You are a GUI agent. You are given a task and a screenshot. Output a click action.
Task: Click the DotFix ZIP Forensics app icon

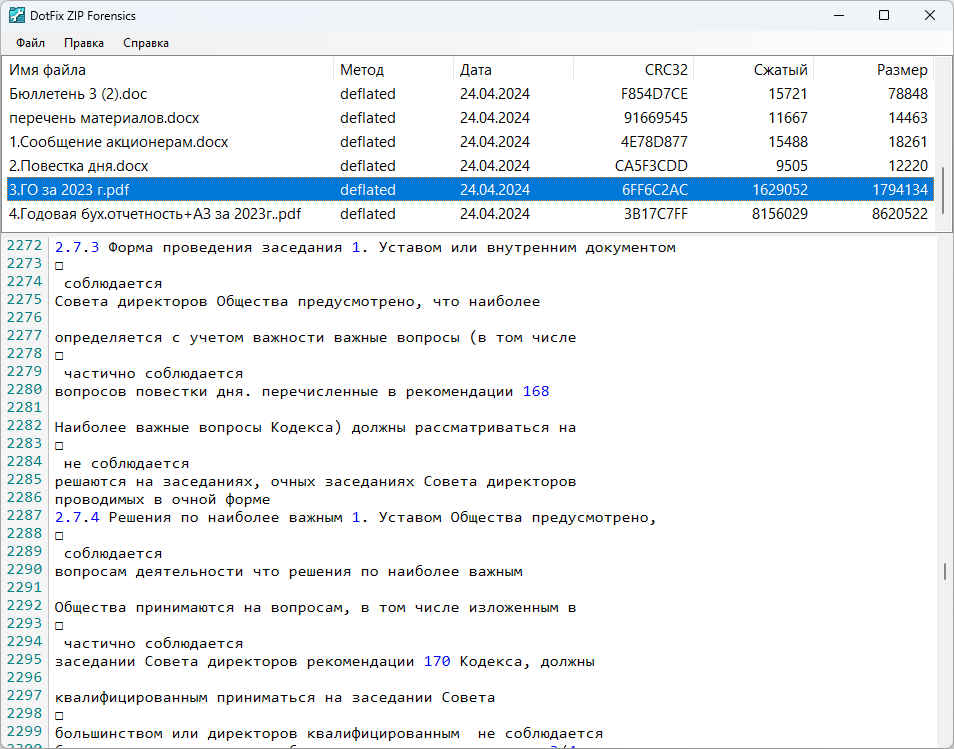[x=16, y=15]
